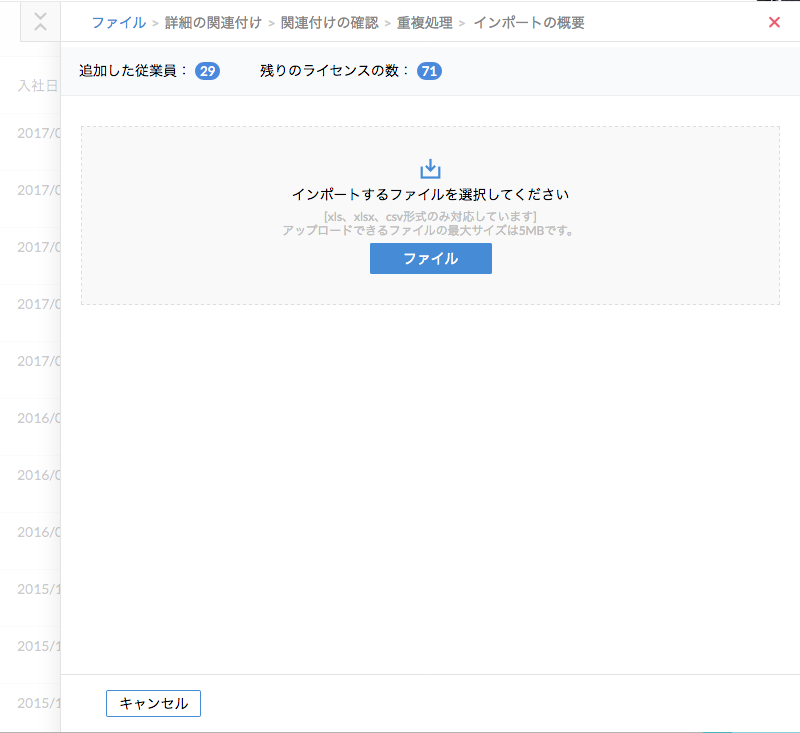
Task: Click the 5MB maximum file size note
Action: point(430,230)
